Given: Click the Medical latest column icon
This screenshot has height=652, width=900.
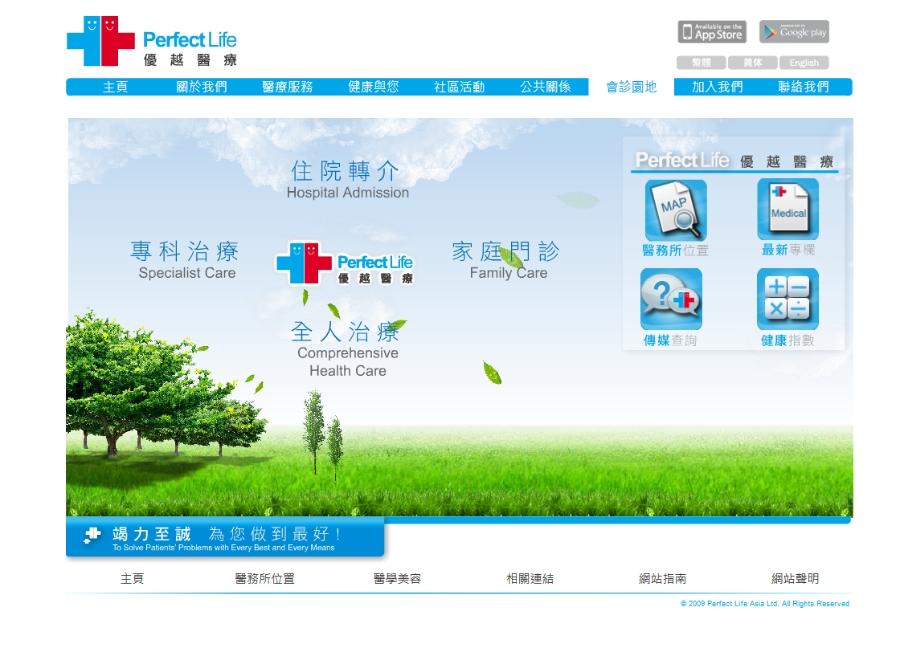Looking at the screenshot, I should pyautogui.click(x=788, y=209).
